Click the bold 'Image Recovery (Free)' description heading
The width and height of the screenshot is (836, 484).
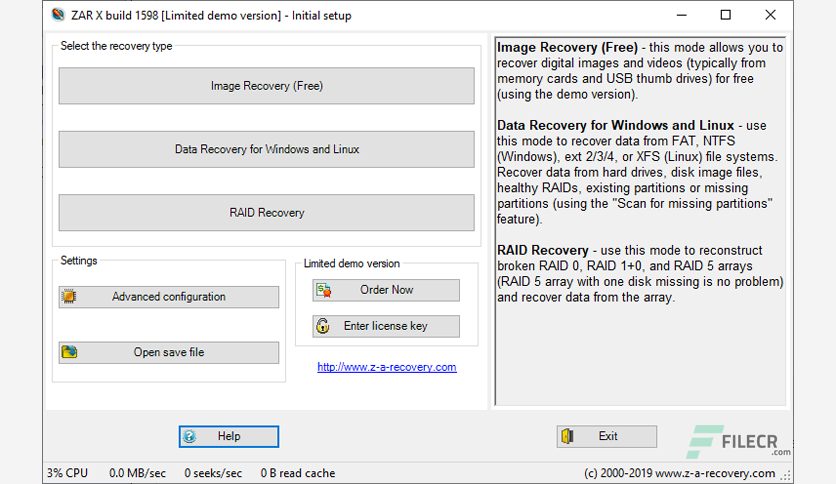[x=567, y=47]
